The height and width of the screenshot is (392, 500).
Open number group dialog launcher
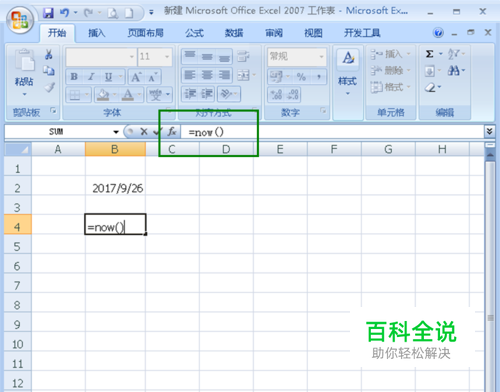pyautogui.click(x=323, y=110)
